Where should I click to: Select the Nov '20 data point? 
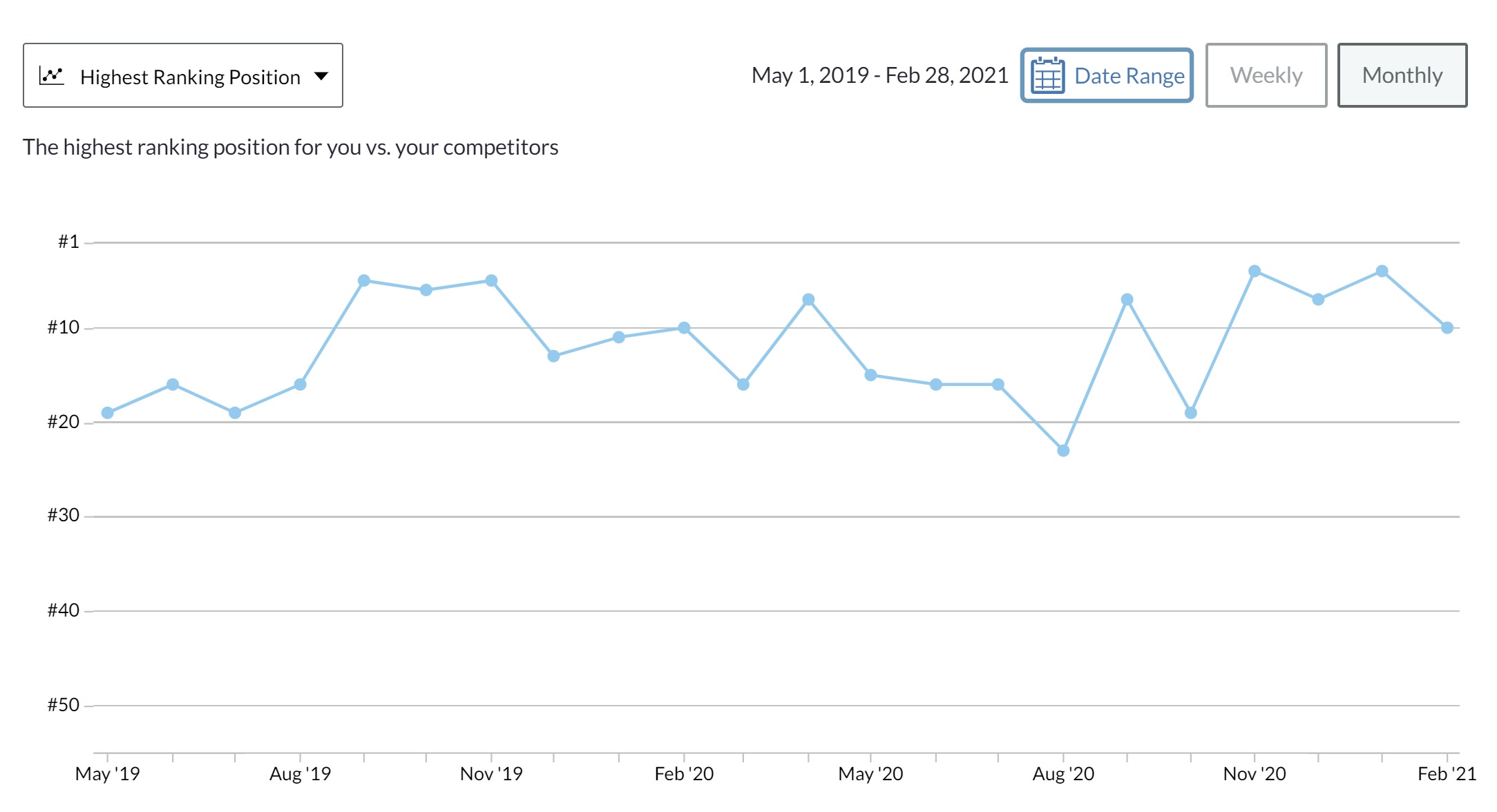pyautogui.click(x=1255, y=271)
